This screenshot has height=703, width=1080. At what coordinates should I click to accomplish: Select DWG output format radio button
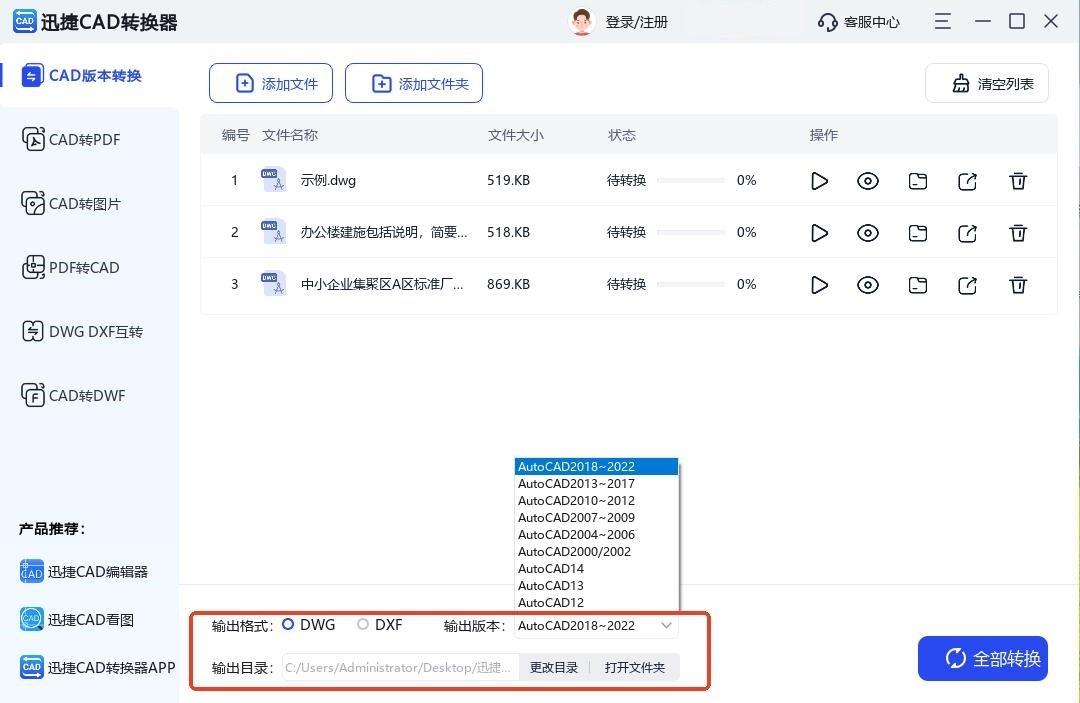[x=289, y=625]
